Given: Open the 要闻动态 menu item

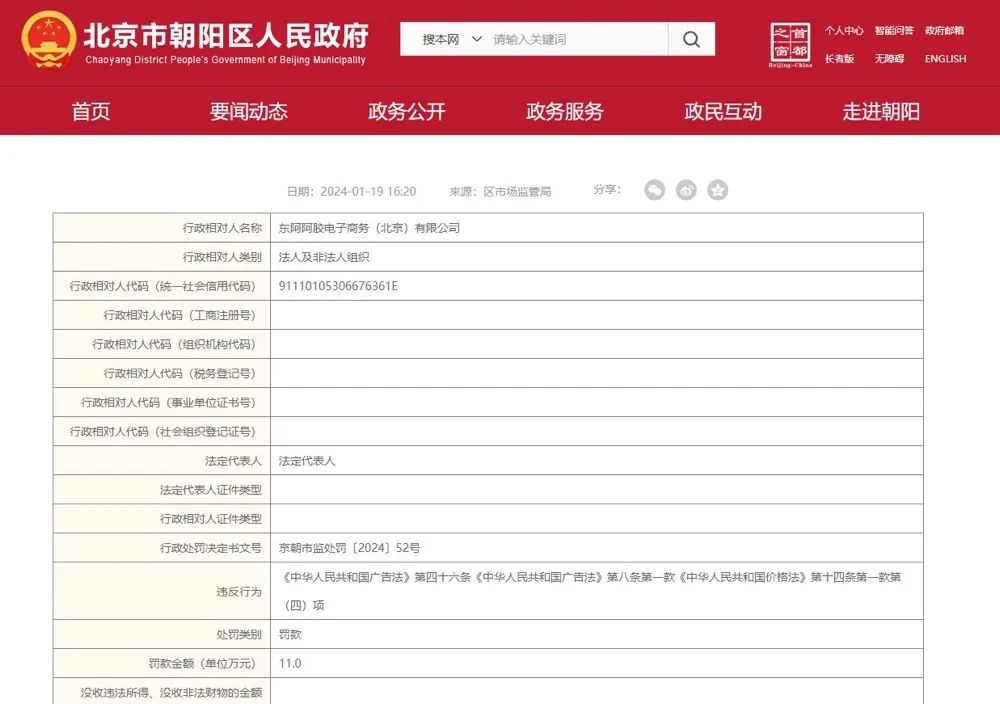Looking at the screenshot, I should click(x=249, y=112).
